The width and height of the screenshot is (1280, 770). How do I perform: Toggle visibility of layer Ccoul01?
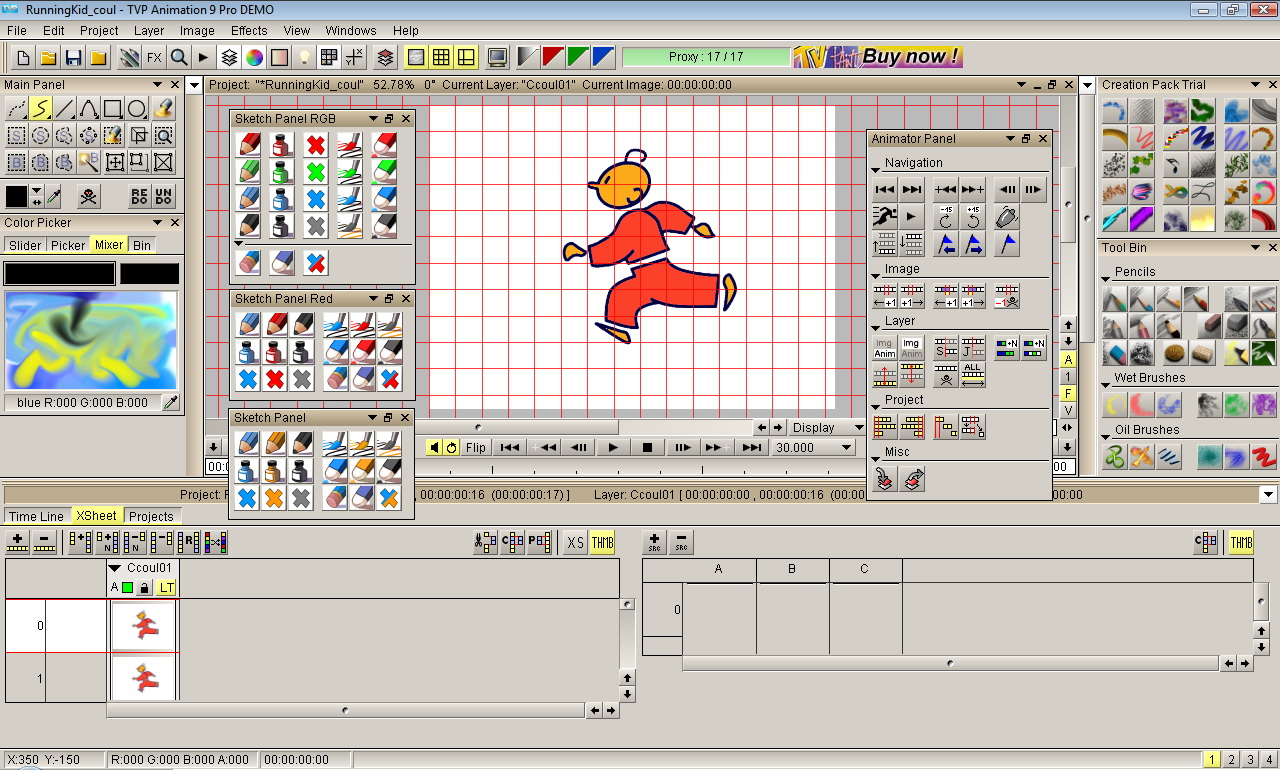point(128,587)
